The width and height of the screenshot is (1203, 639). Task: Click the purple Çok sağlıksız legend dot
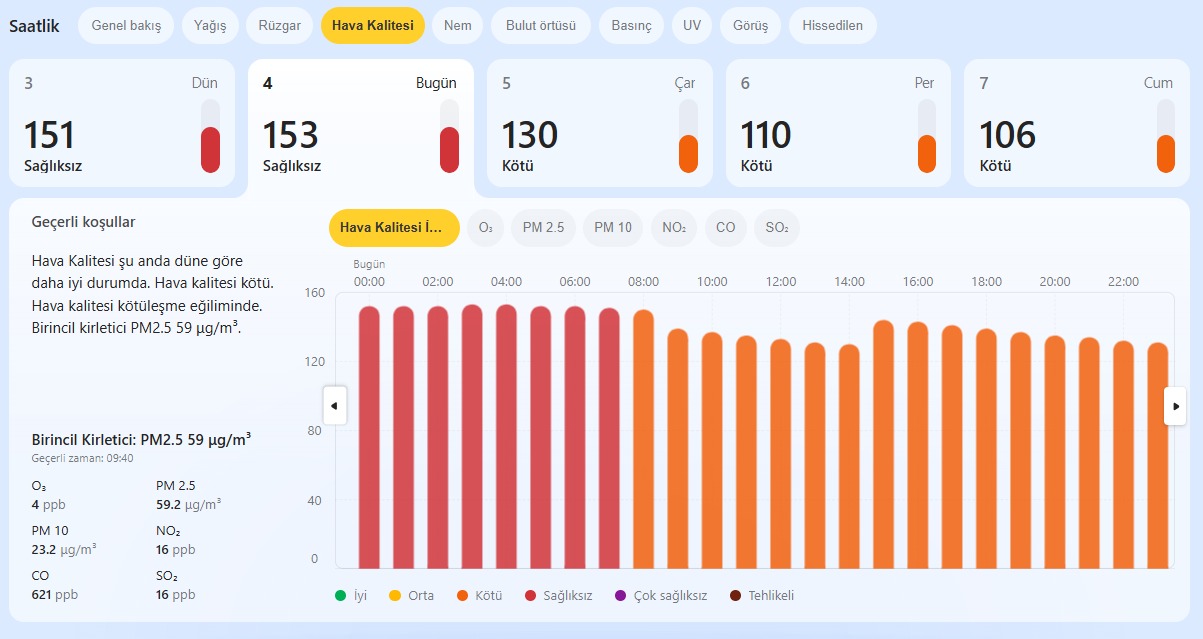coord(620,596)
